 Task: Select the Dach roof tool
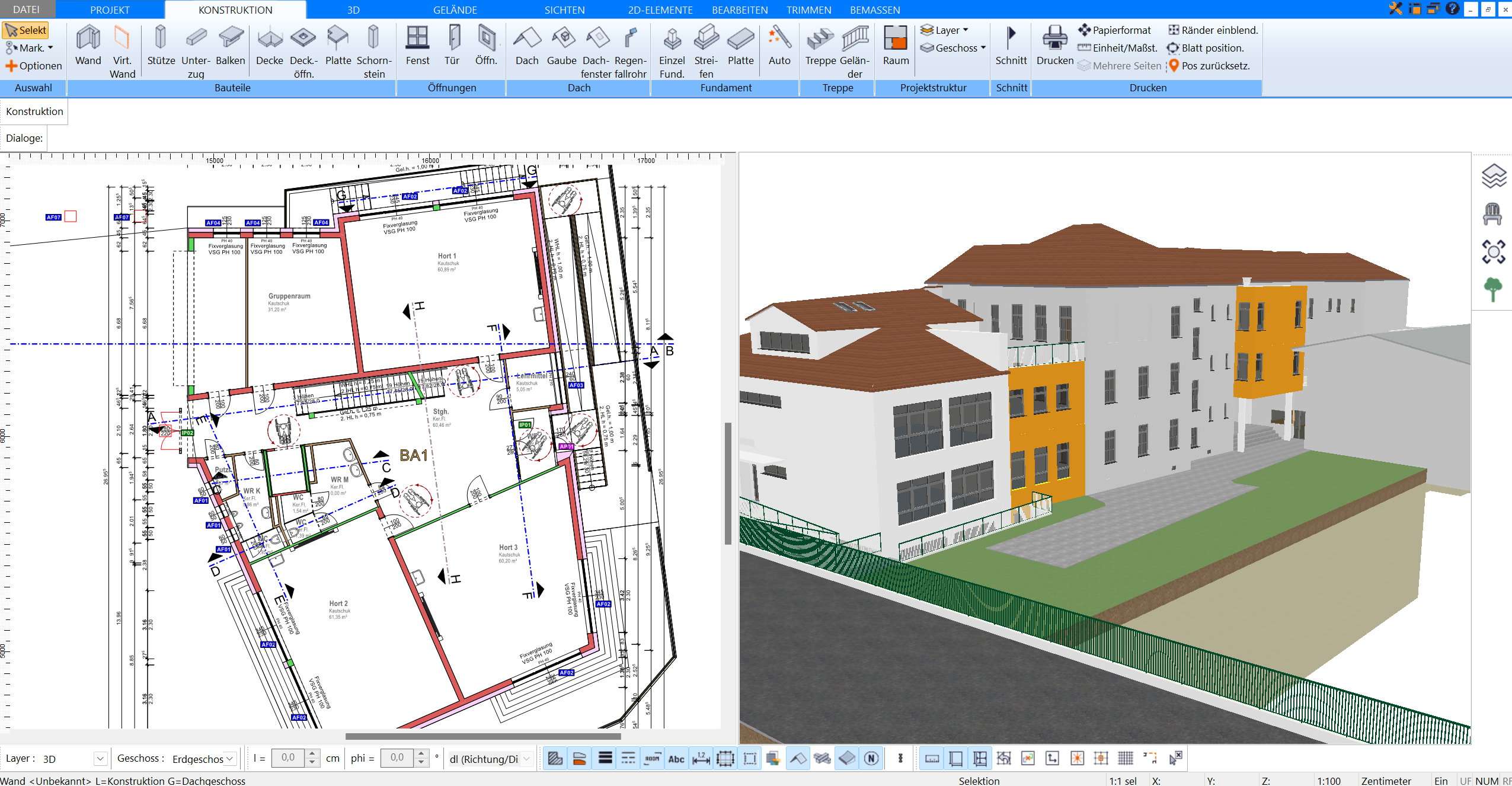527,45
